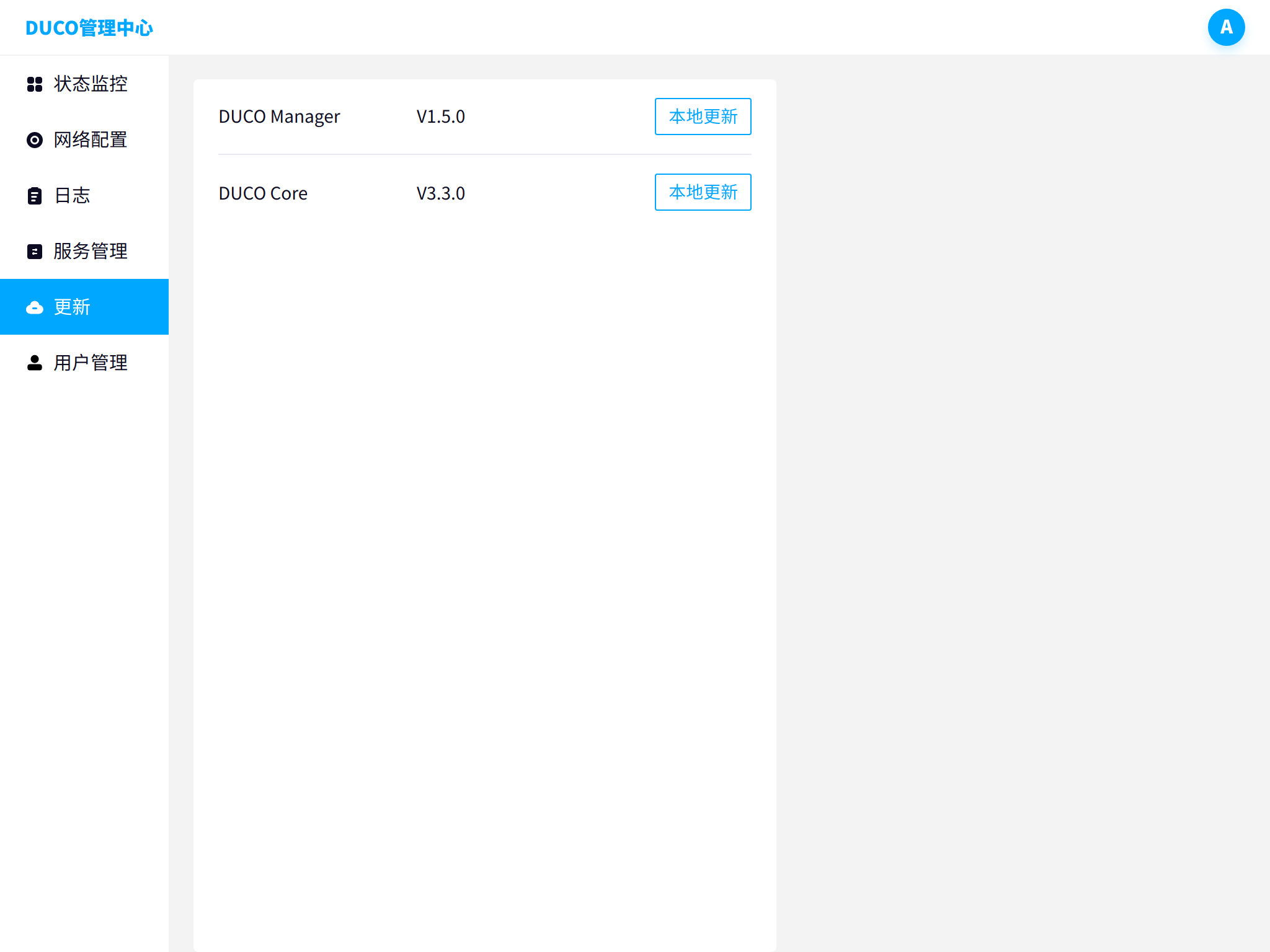
Task: Click version text V3.3.0
Action: click(440, 193)
